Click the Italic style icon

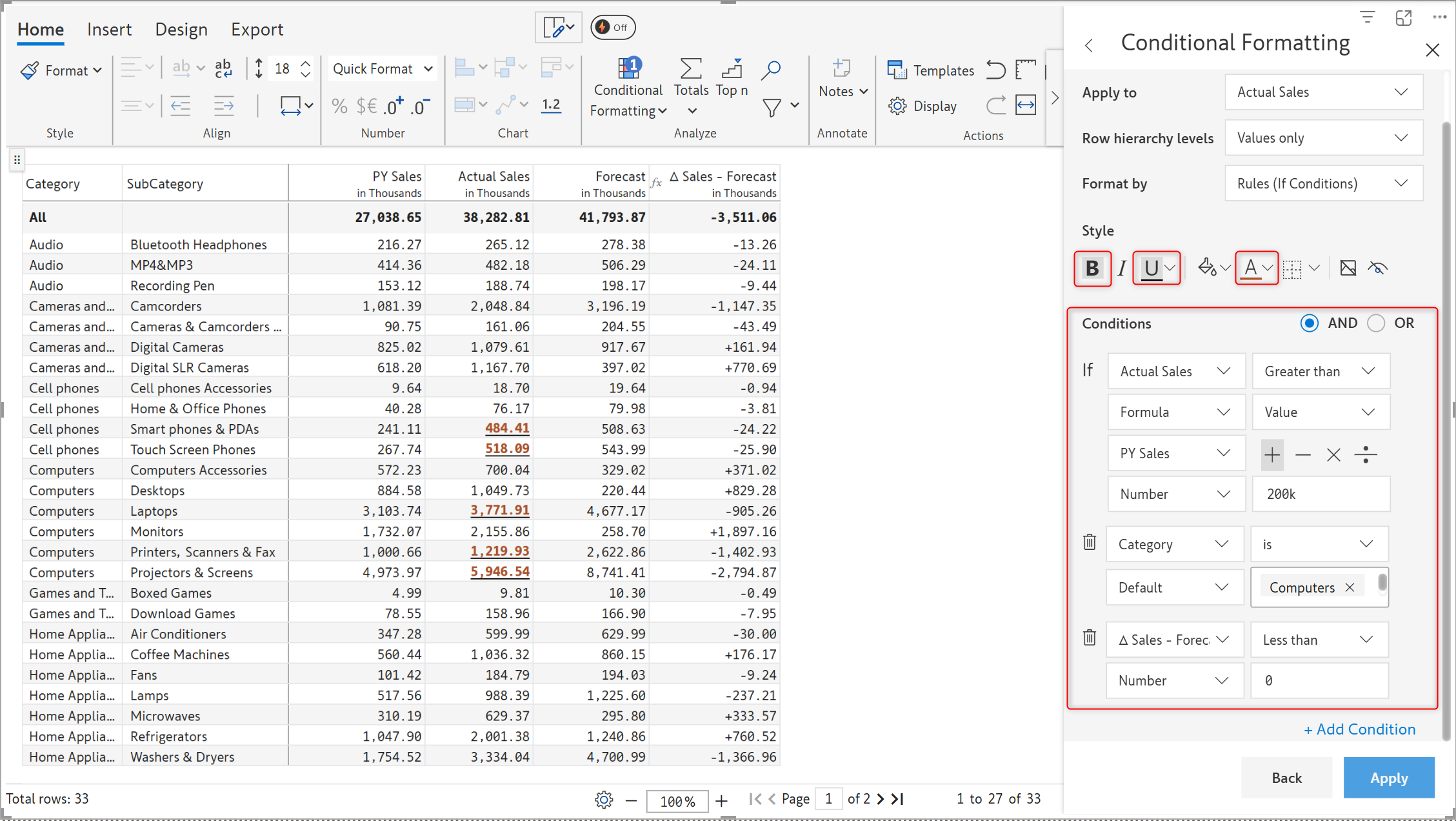tap(1122, 268)
